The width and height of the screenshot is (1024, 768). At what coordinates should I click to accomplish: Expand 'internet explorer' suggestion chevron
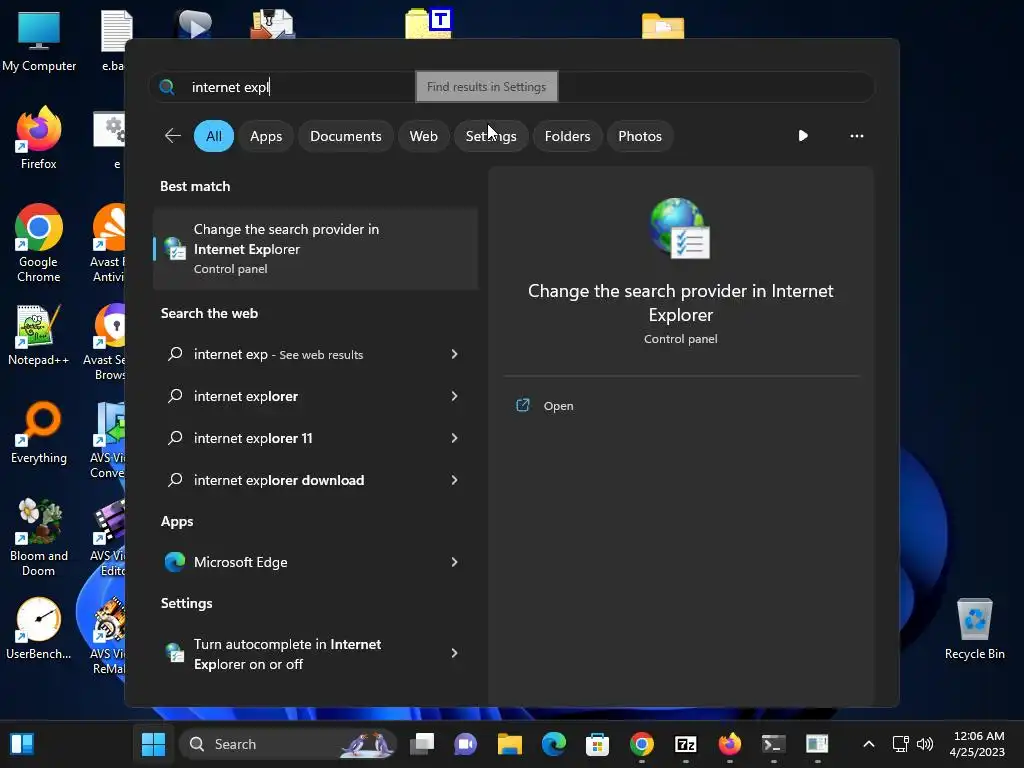(x=454, y=396)
